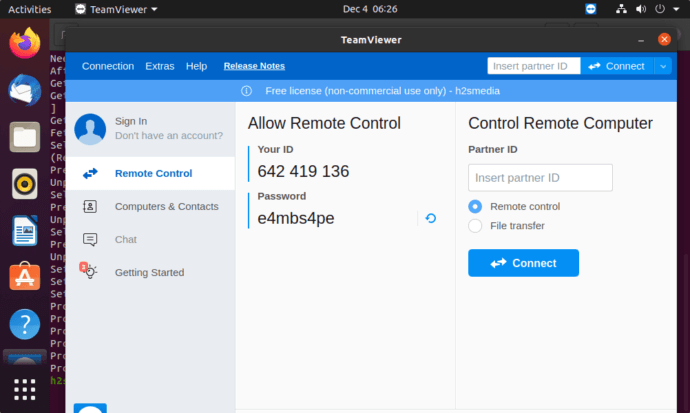Close the TeamViewer window

[664, 39]
